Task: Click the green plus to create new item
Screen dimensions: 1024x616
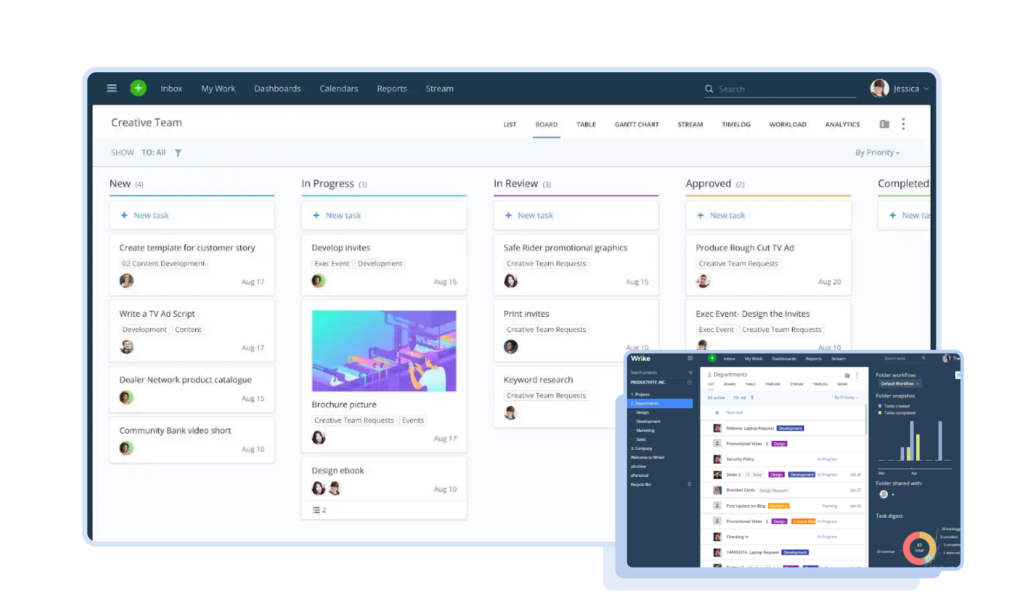Action: coord(136,88)
